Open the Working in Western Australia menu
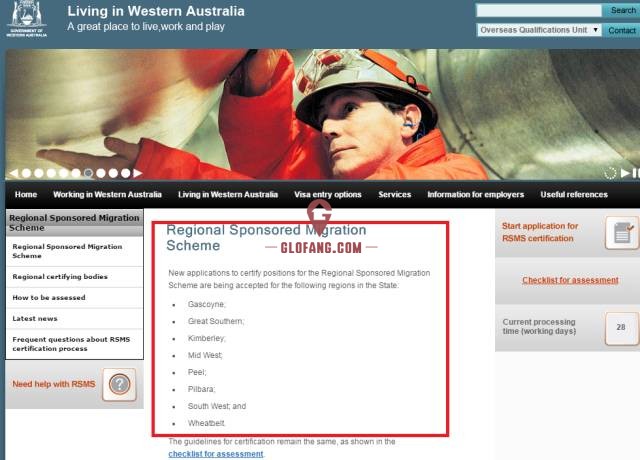The height and width of the screenshot is (460, 640). pyautogui.click(x=107, y=195)
